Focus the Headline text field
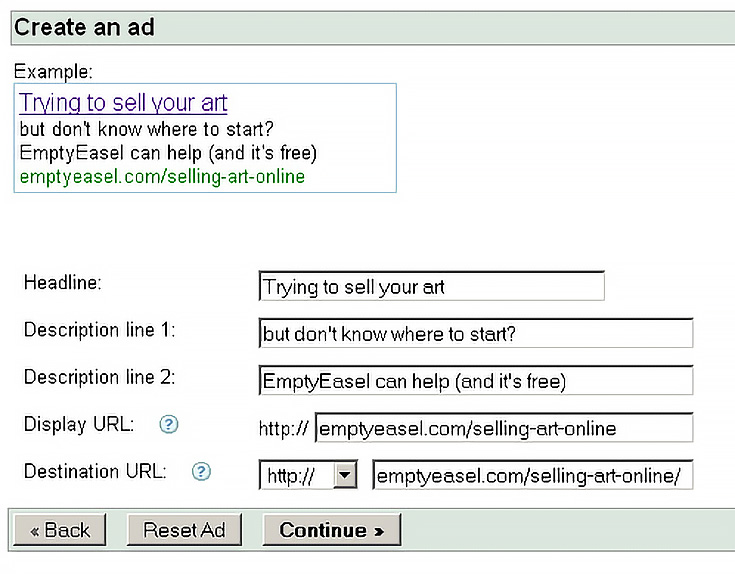Screen dimensions: 735x574 point(431,286)
